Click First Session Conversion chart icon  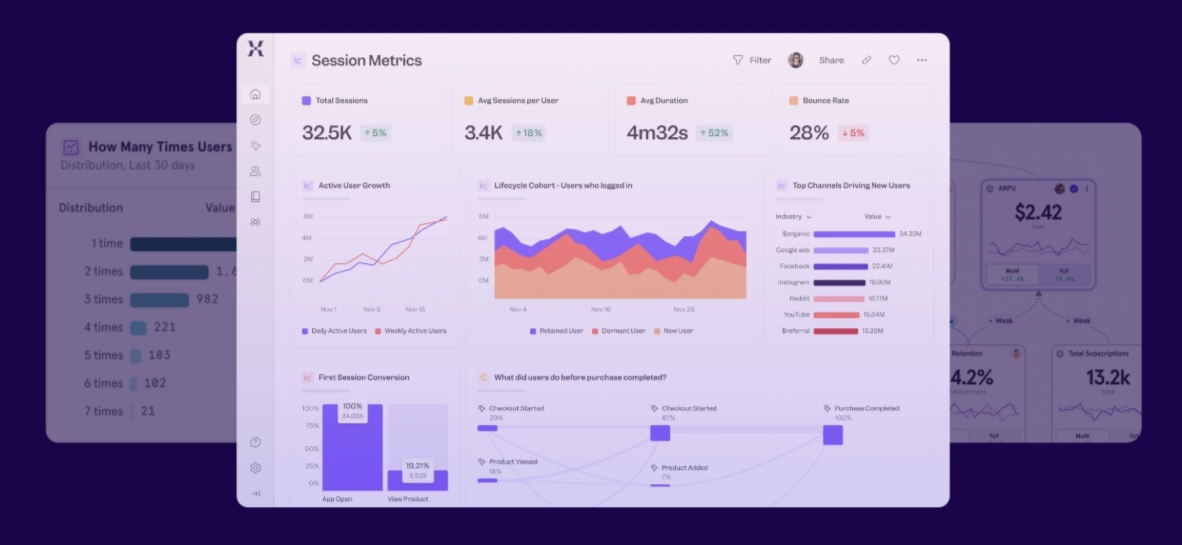[x=308, y=378]
